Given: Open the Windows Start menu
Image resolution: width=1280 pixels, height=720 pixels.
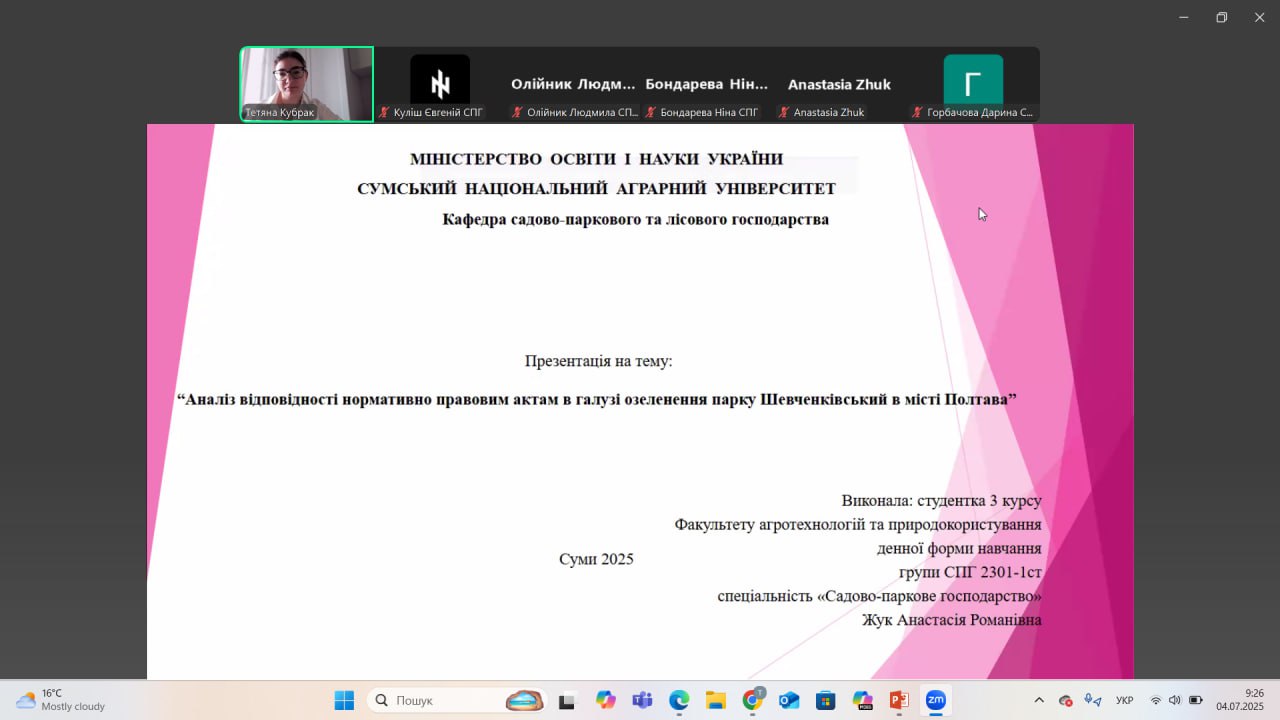Looking at the screenshot, I should (344, 701).
